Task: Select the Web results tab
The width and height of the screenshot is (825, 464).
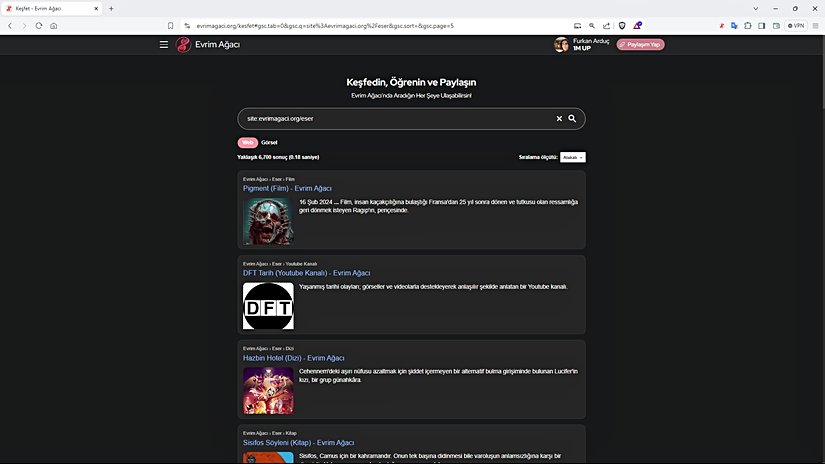Action: (247, 143)
